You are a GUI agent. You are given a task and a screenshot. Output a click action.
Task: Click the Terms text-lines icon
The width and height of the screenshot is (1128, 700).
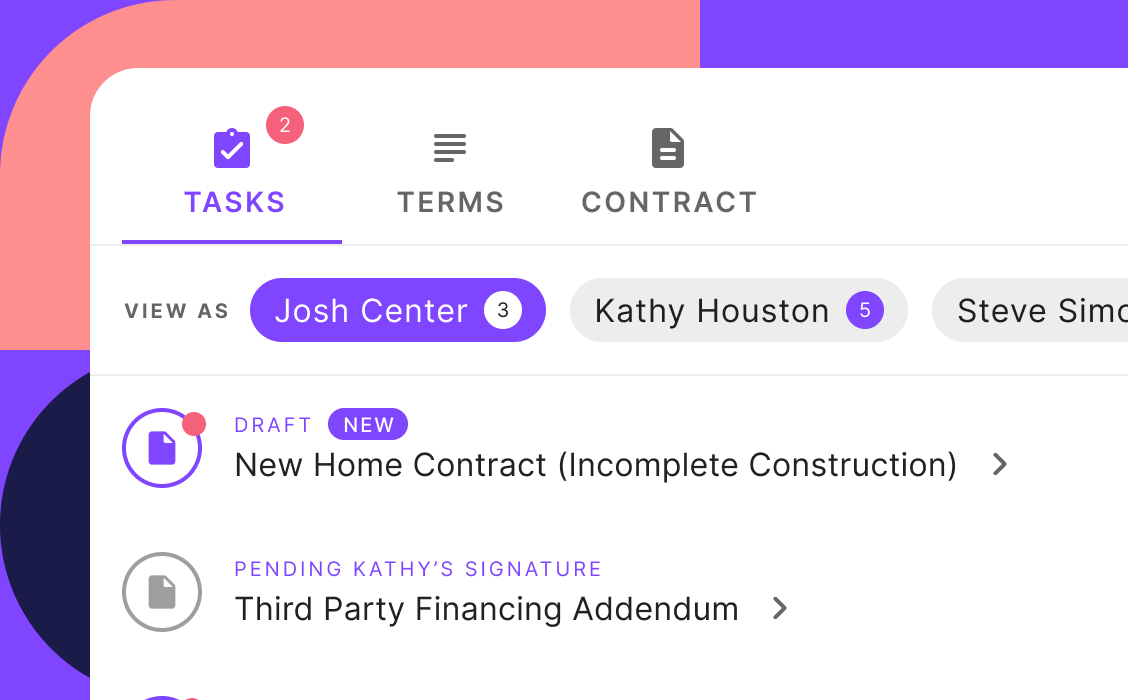tap(450, 148)
